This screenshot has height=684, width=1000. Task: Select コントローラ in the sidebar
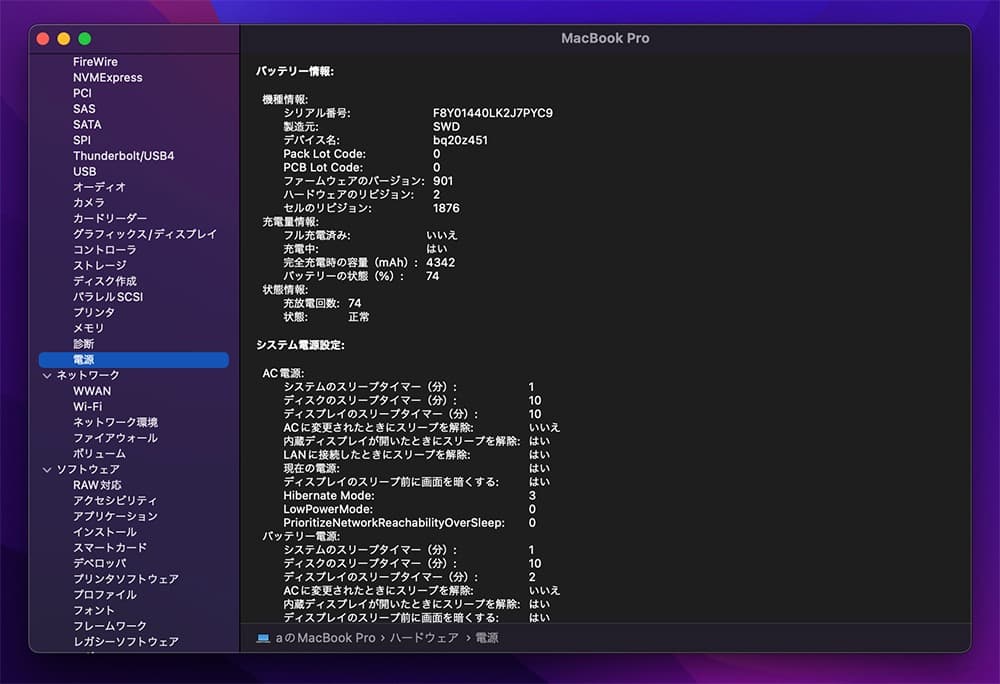[105, 250]
